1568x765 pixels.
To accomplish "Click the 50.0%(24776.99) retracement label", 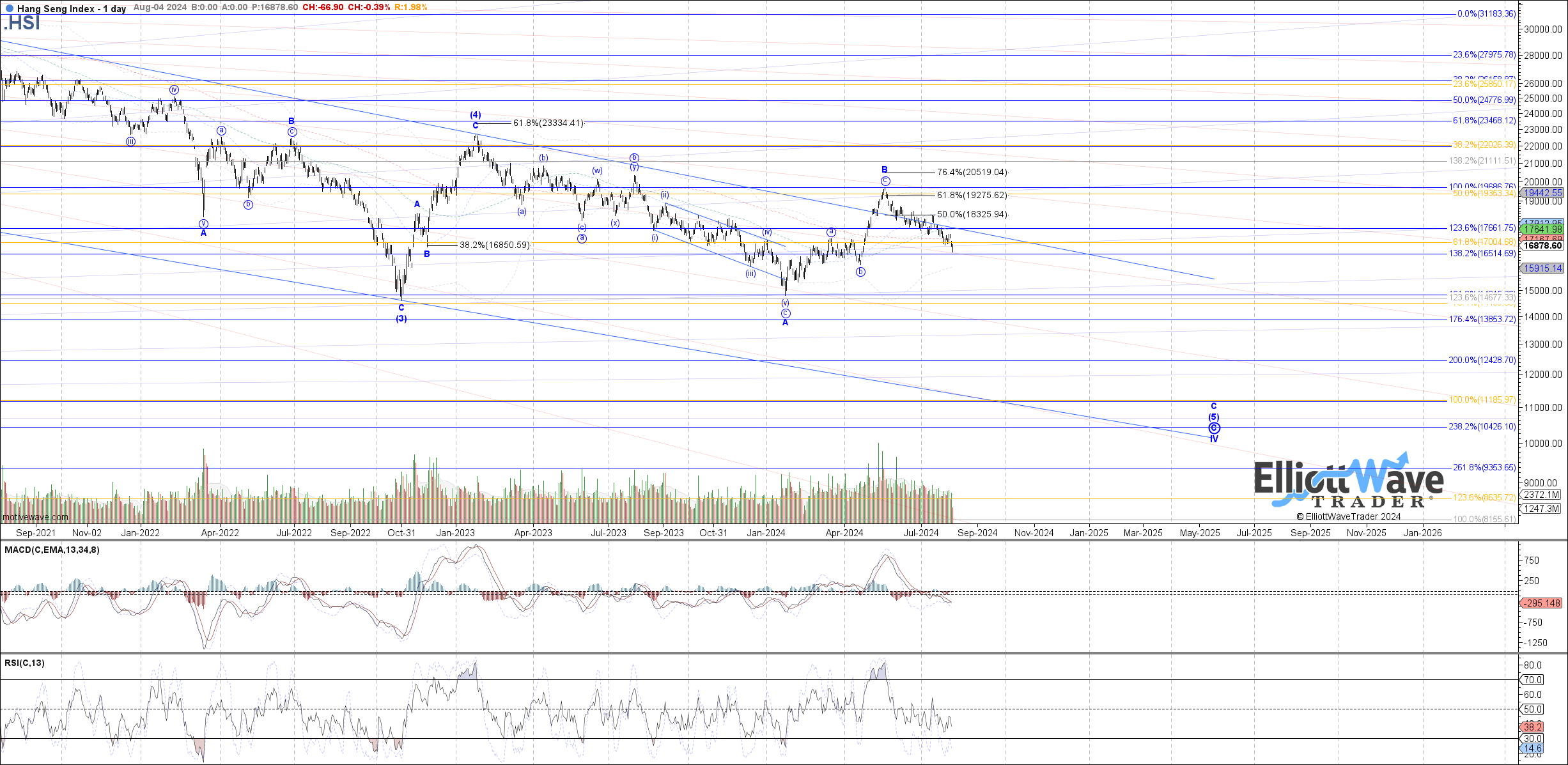I will click(x=1484, y=100).
